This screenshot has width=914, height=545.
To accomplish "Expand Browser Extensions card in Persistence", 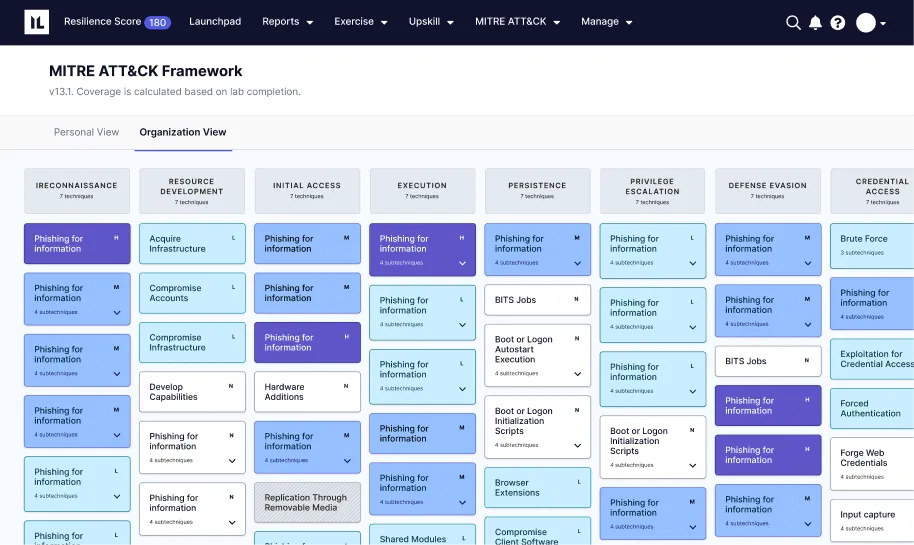I will [x=537, y=488].
